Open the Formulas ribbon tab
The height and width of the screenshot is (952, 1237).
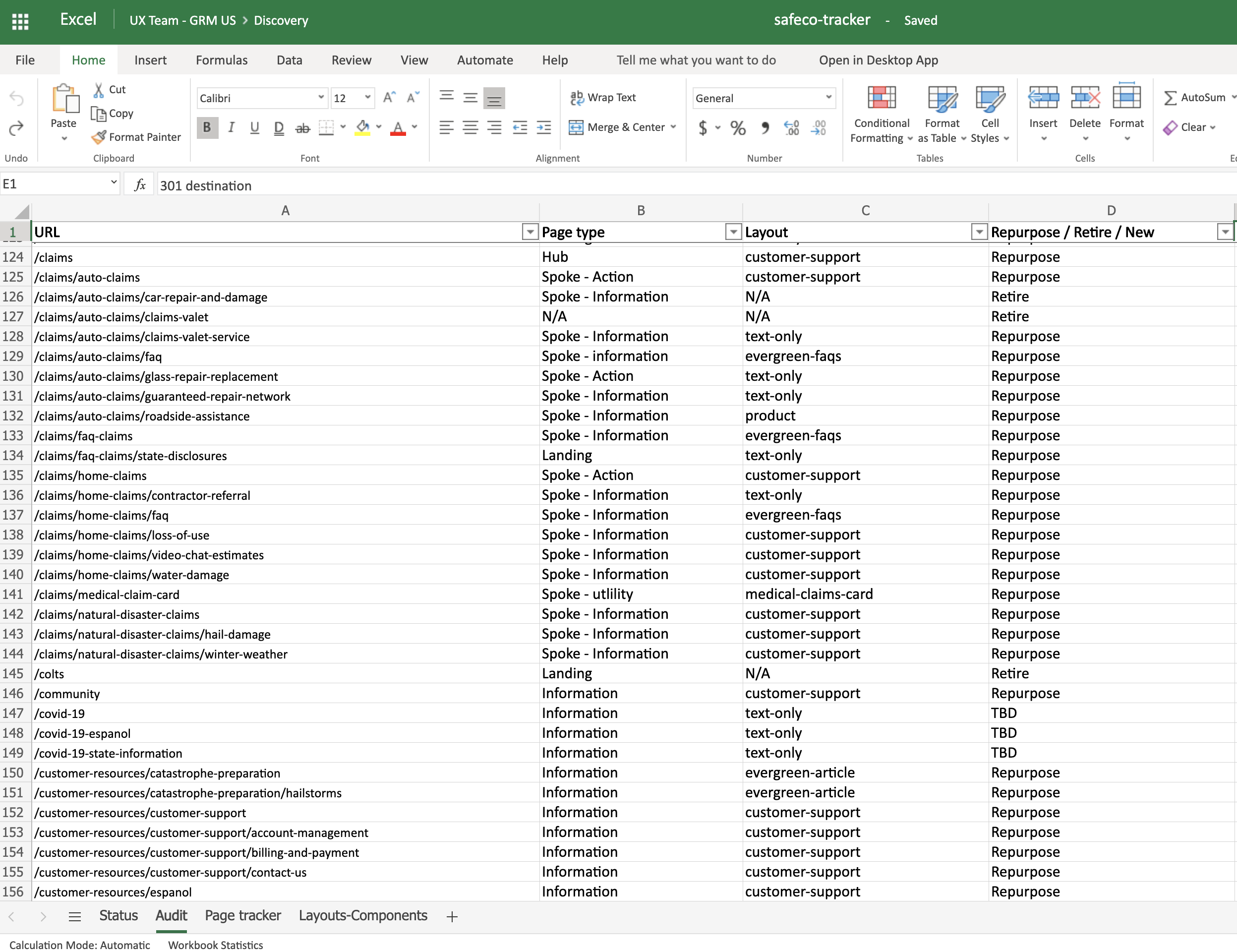(x=222, y=60)
